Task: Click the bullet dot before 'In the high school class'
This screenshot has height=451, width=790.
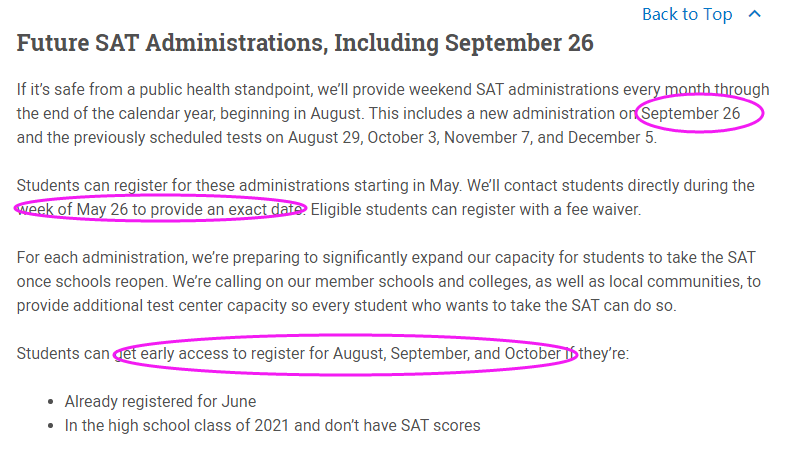Action: (x=51, y=426)
